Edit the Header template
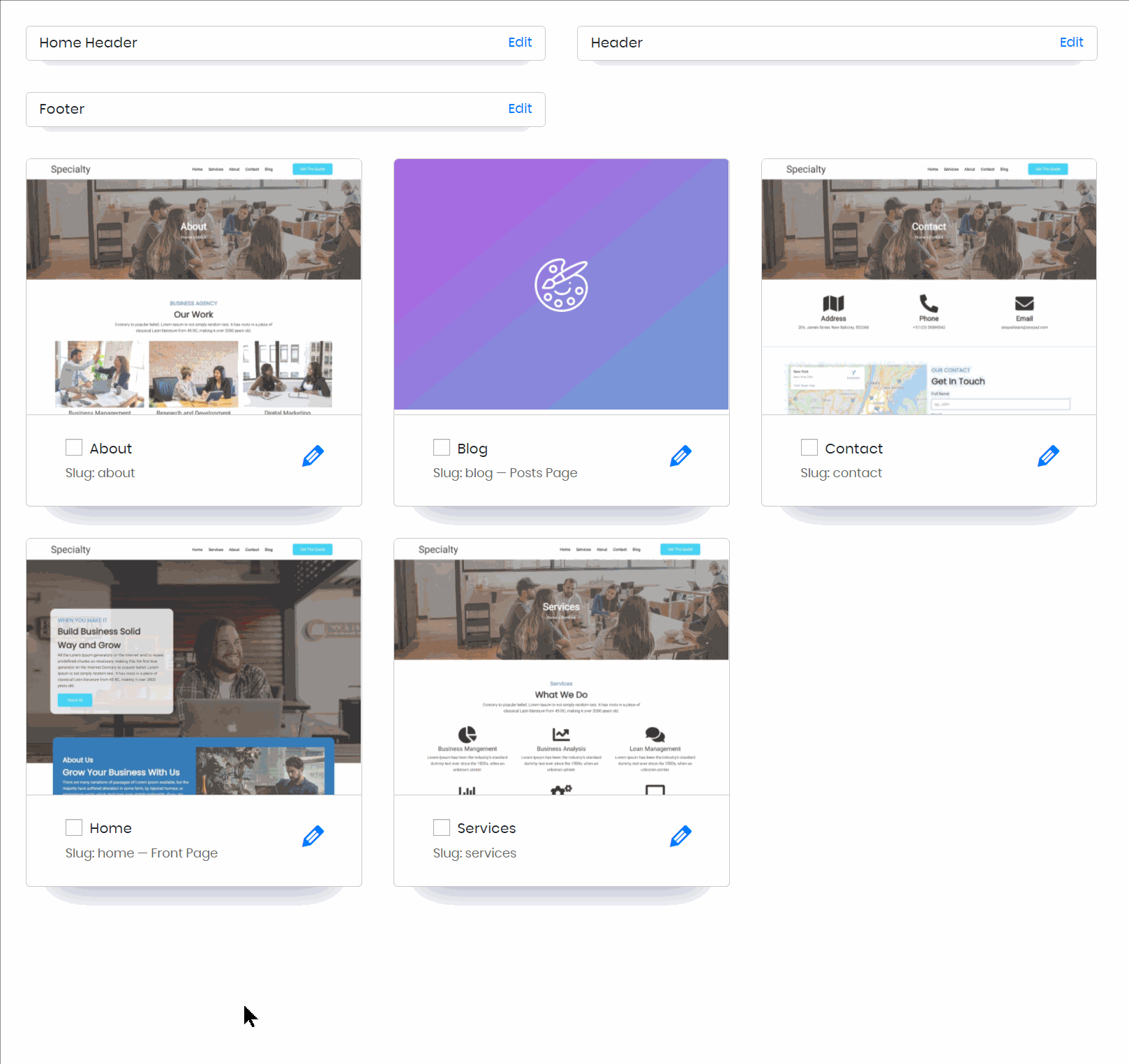 1071,43
